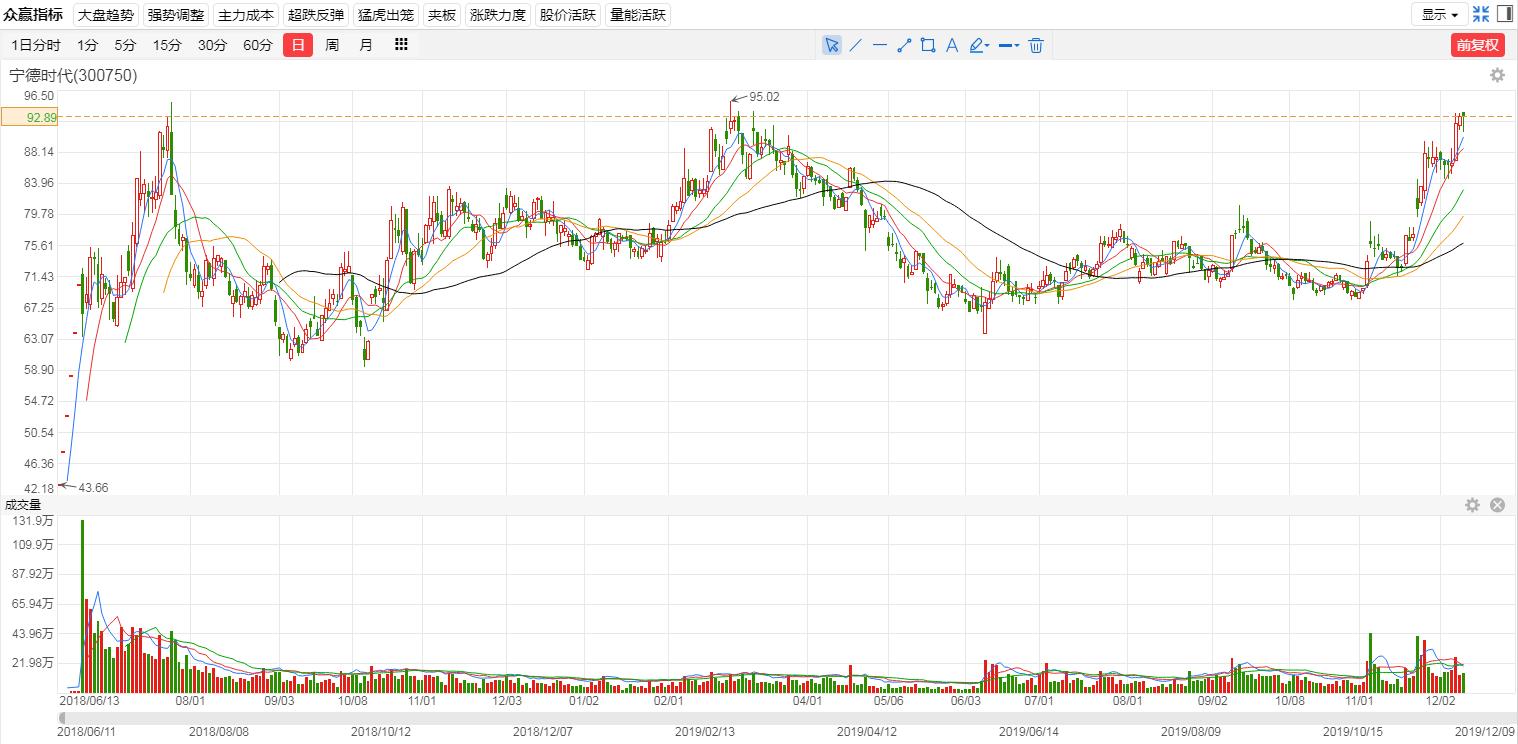
Task: Select the text annotation tool (A)
Action: pos(952,45)
